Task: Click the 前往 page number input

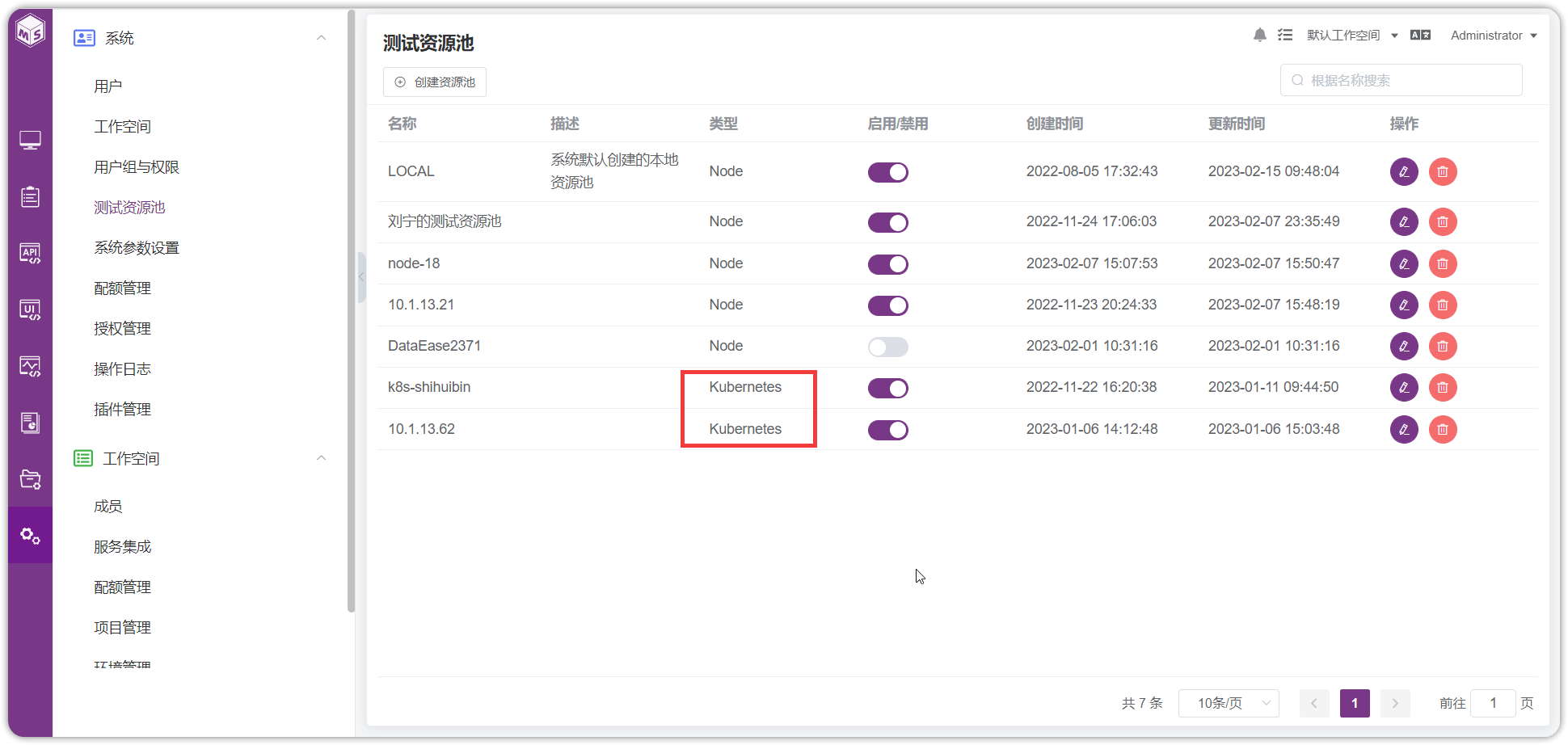Action: tap(1493, 703)
